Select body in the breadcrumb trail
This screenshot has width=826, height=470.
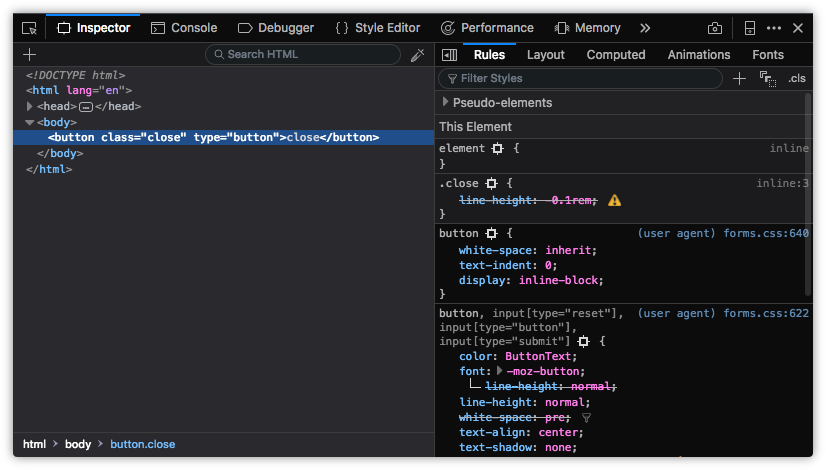tap(78, 444)
